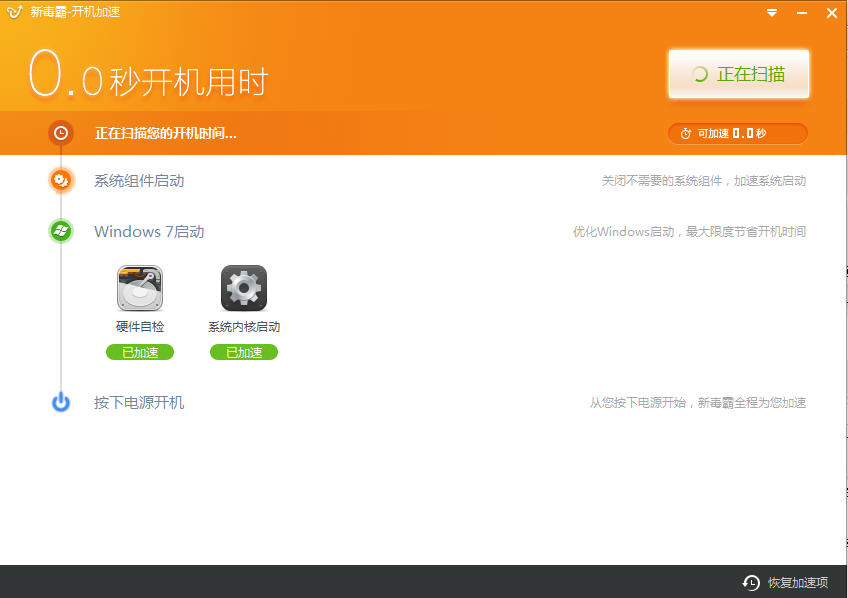Viewport: 848px width, 598px height.
Task: Click the 0.0秒开机用时 boot time display
Action: click(148, 78)
